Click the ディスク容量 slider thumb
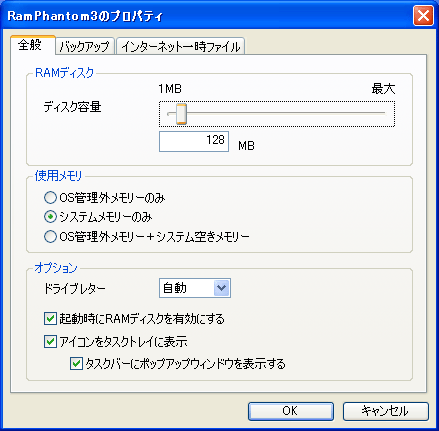The image size is (439, 431). 181,114
